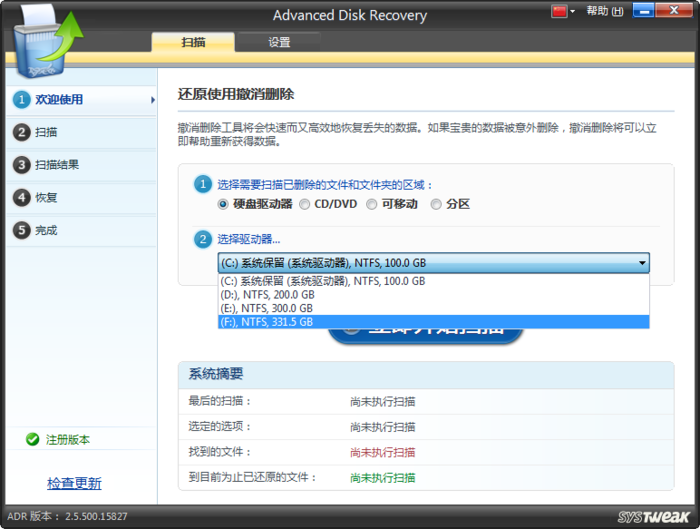Select the 可移动 radio button
Screen dimensions: 700x529
(x=371, y=204)
